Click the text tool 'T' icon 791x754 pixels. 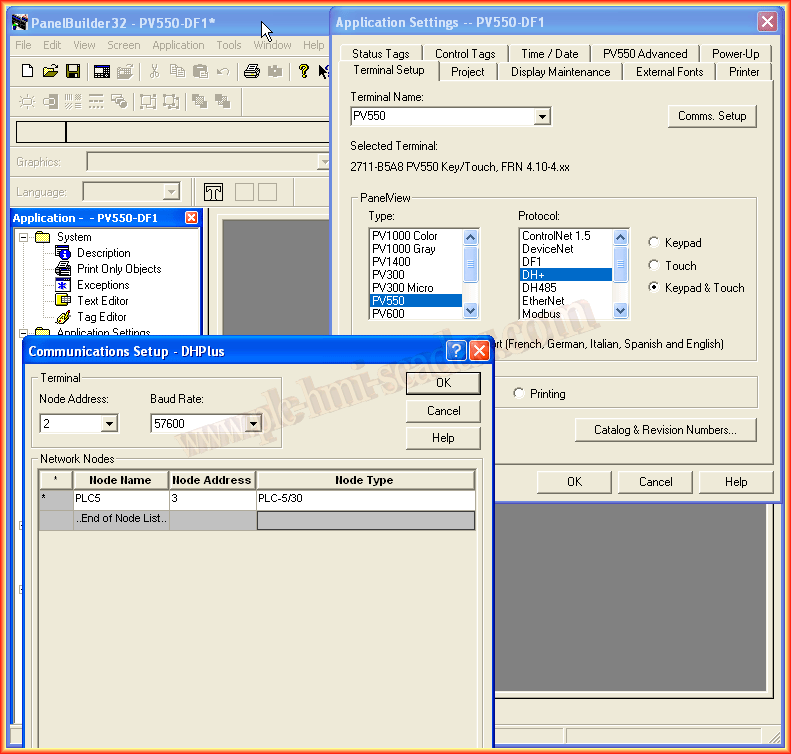213,192
